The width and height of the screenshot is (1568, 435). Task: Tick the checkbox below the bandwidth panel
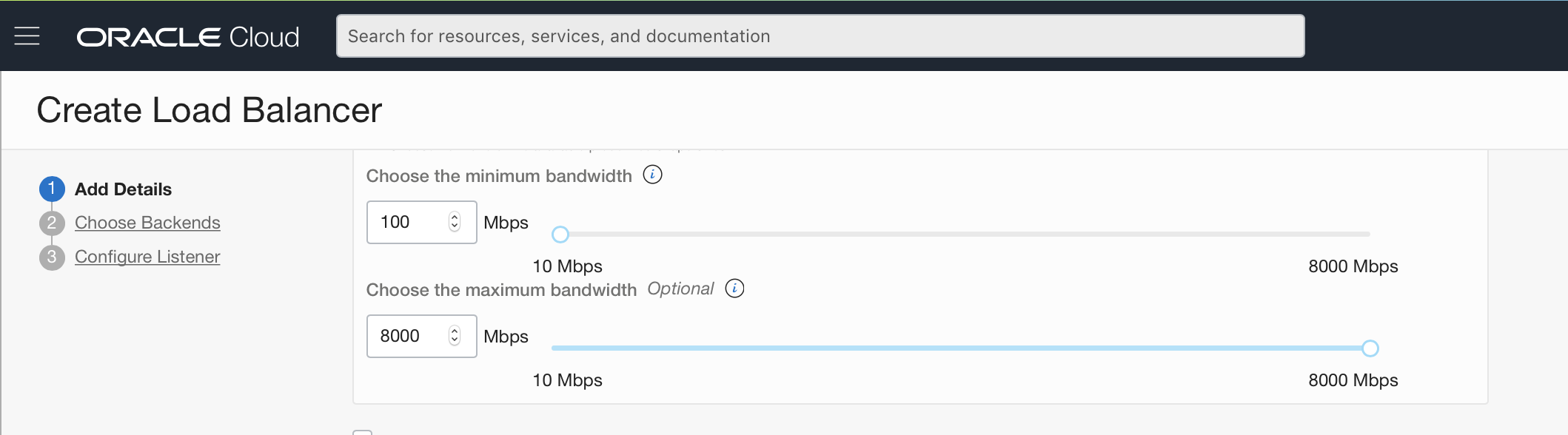pyautogui.click(x=362, y=432)
